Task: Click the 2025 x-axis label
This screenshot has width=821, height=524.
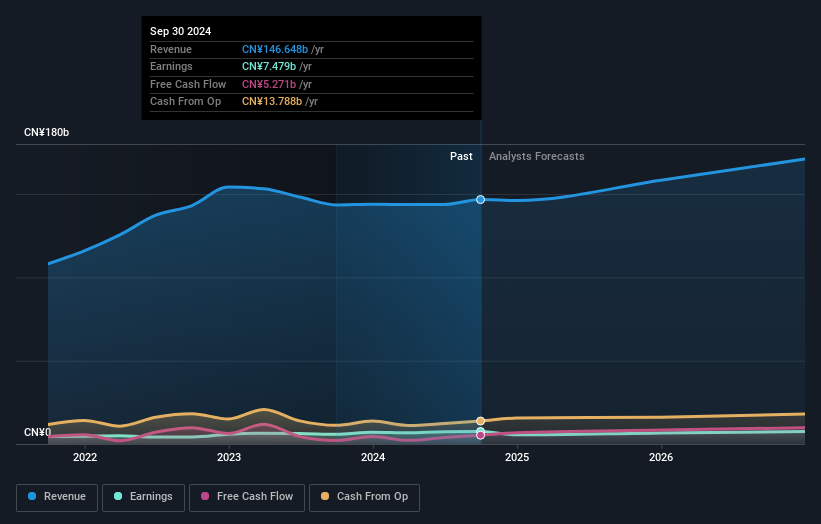Action: (x=517, y=457)
